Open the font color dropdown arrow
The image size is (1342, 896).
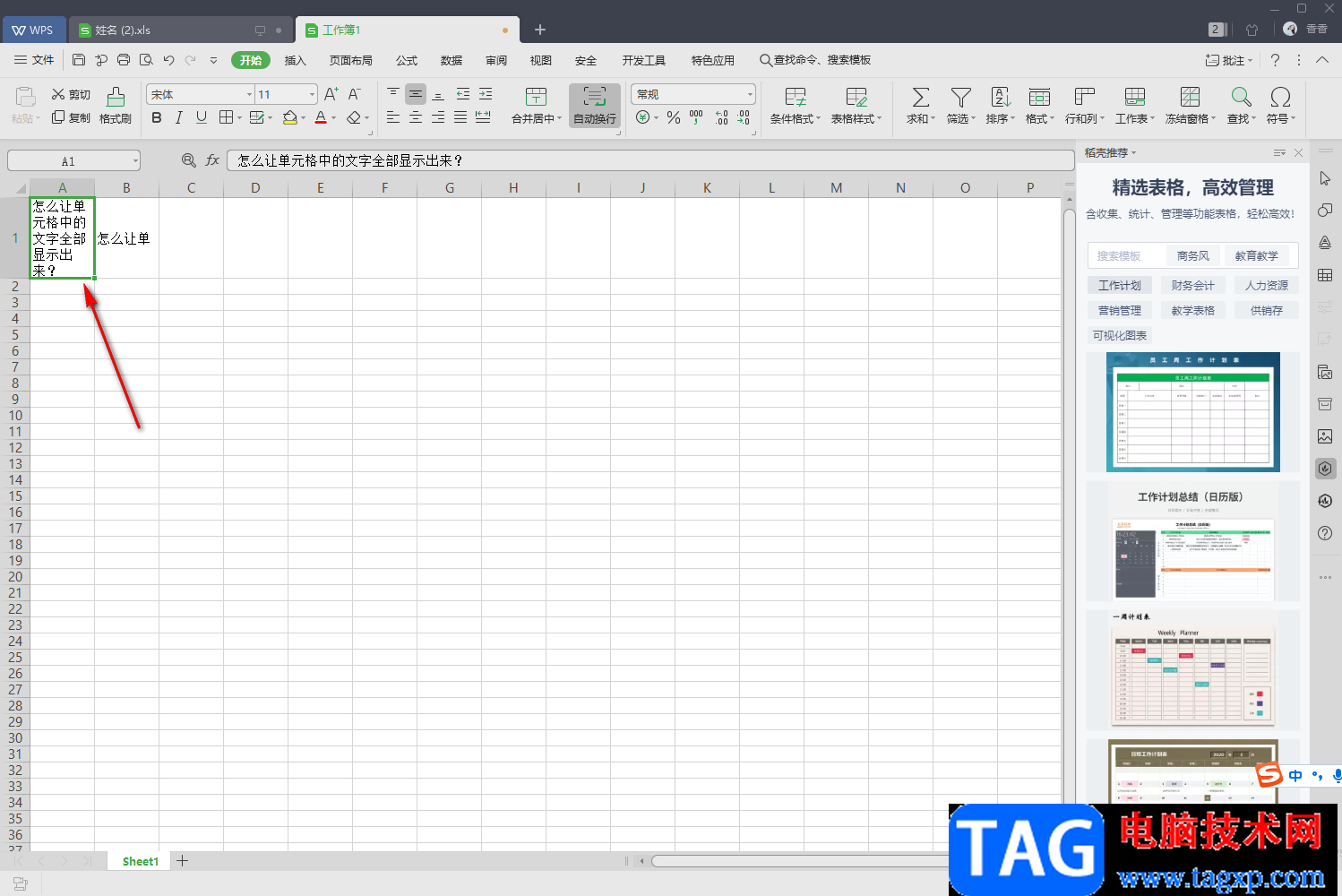[334, 118]
